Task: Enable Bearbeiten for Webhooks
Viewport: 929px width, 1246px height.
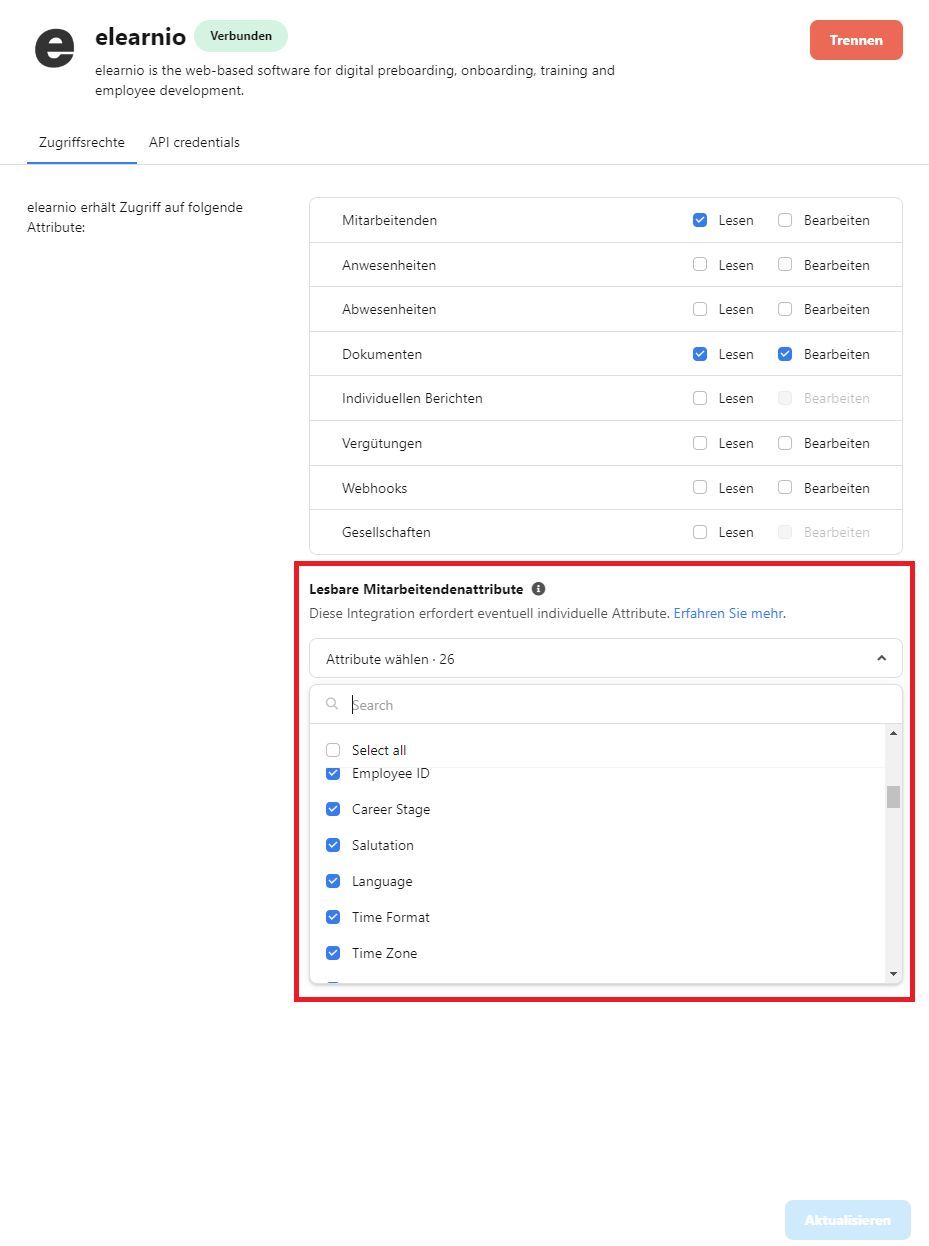Action: pyautogui.click(x=785, y=488)
